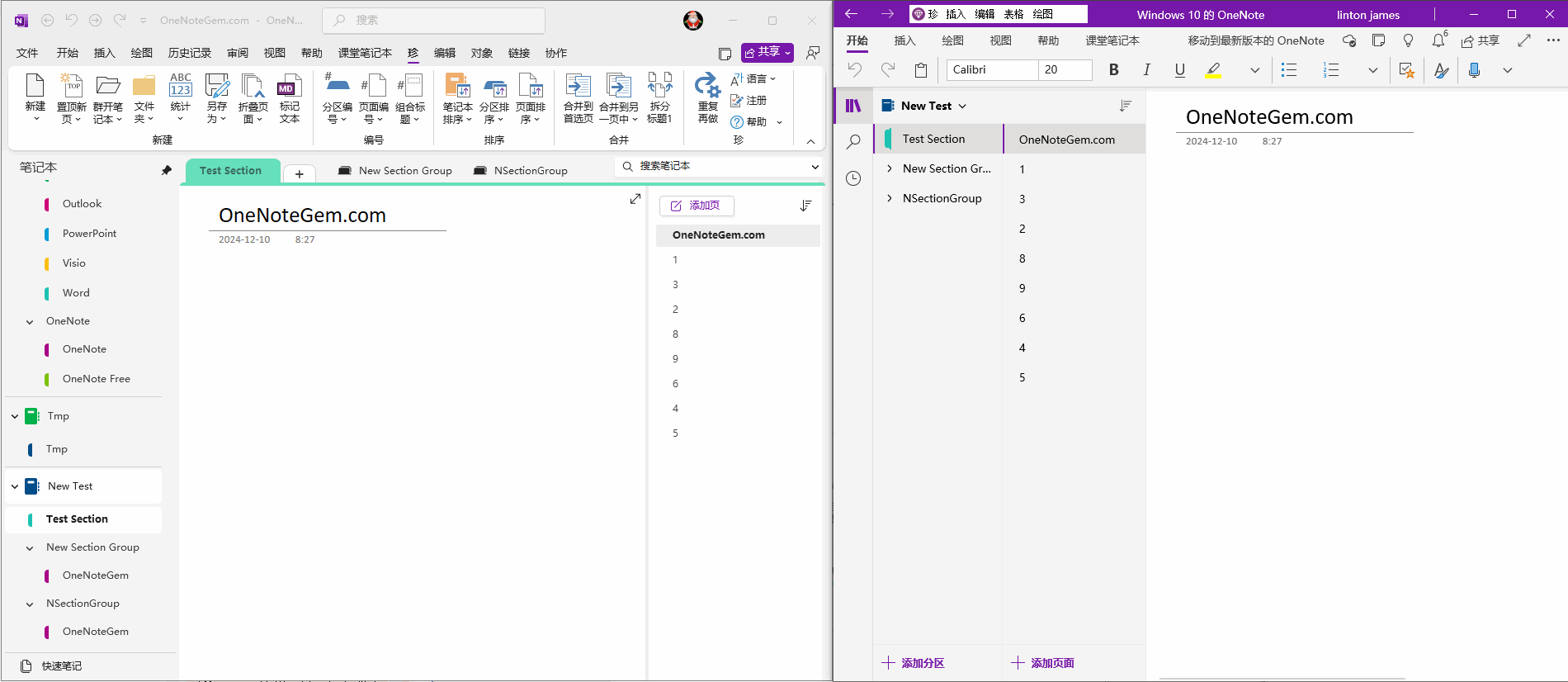Click 移动到最新版本的 OneNote link
Image resolution: width=1568 pixels, height=682 pixels.
(x=1256, y=40)
